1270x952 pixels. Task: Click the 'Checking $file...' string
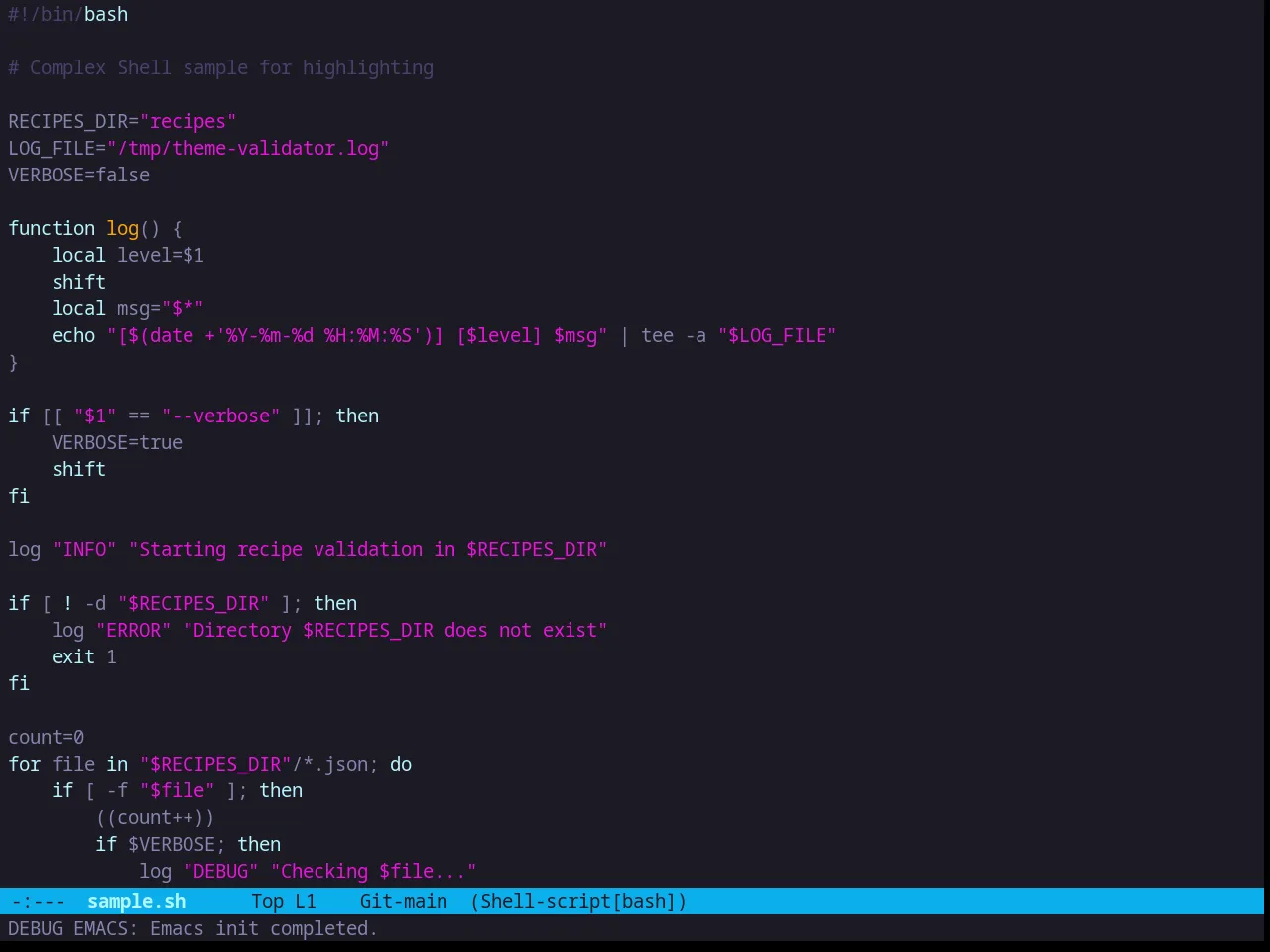(374, 871)
